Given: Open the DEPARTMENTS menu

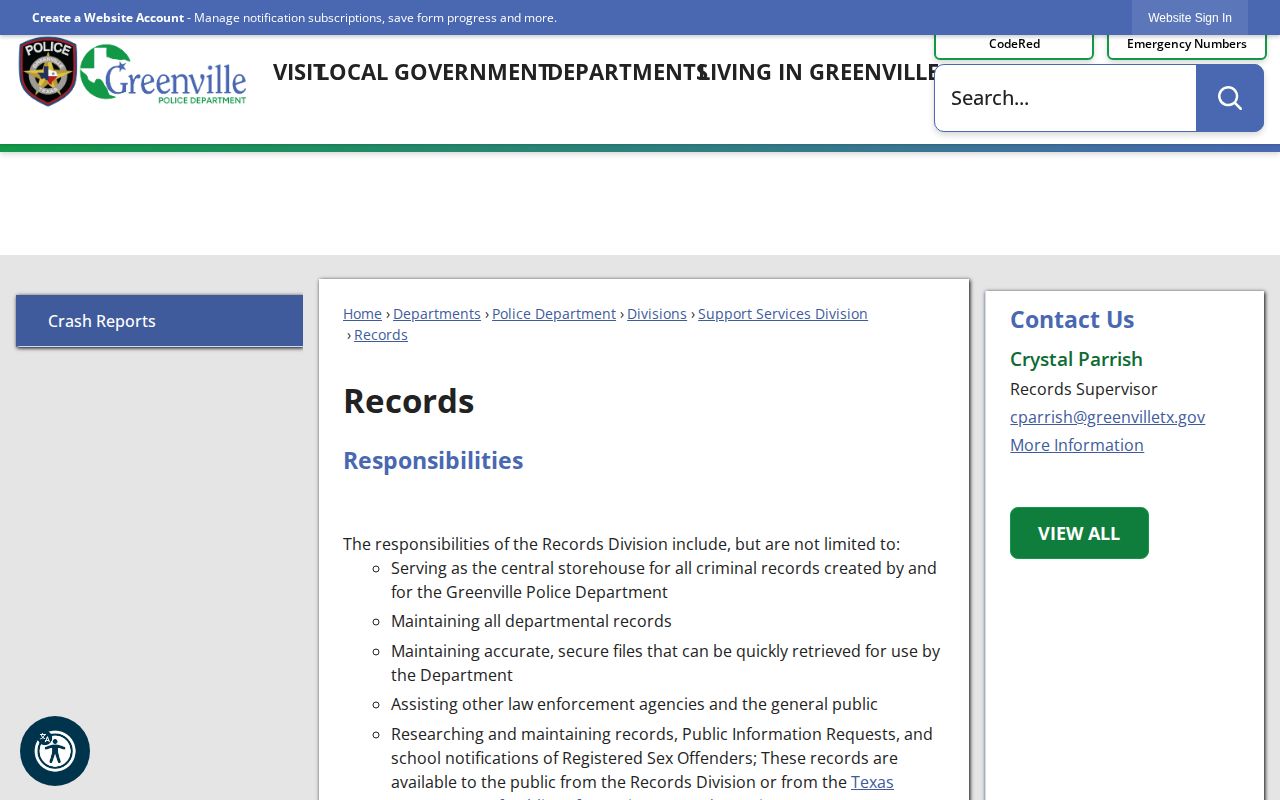Looking at the screenshot, I should (x=628, y=72).
